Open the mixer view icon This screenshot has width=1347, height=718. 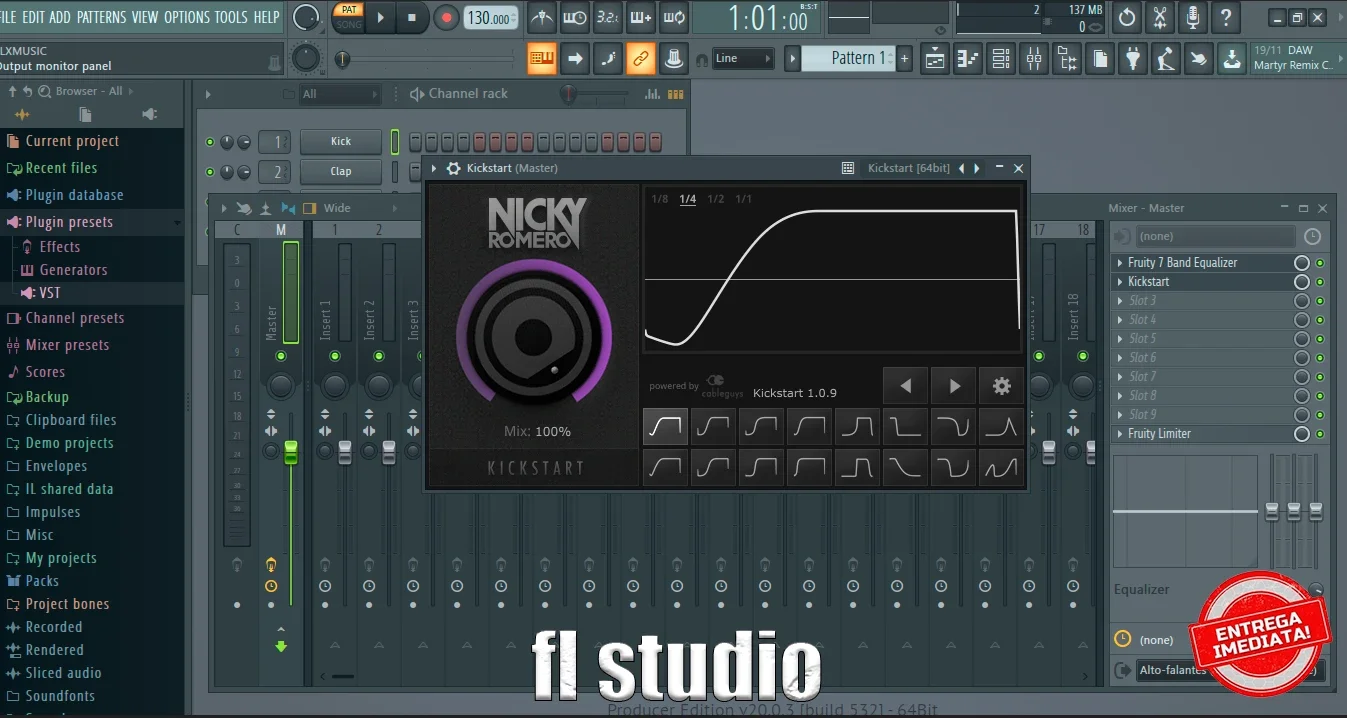pos(1034,59)
